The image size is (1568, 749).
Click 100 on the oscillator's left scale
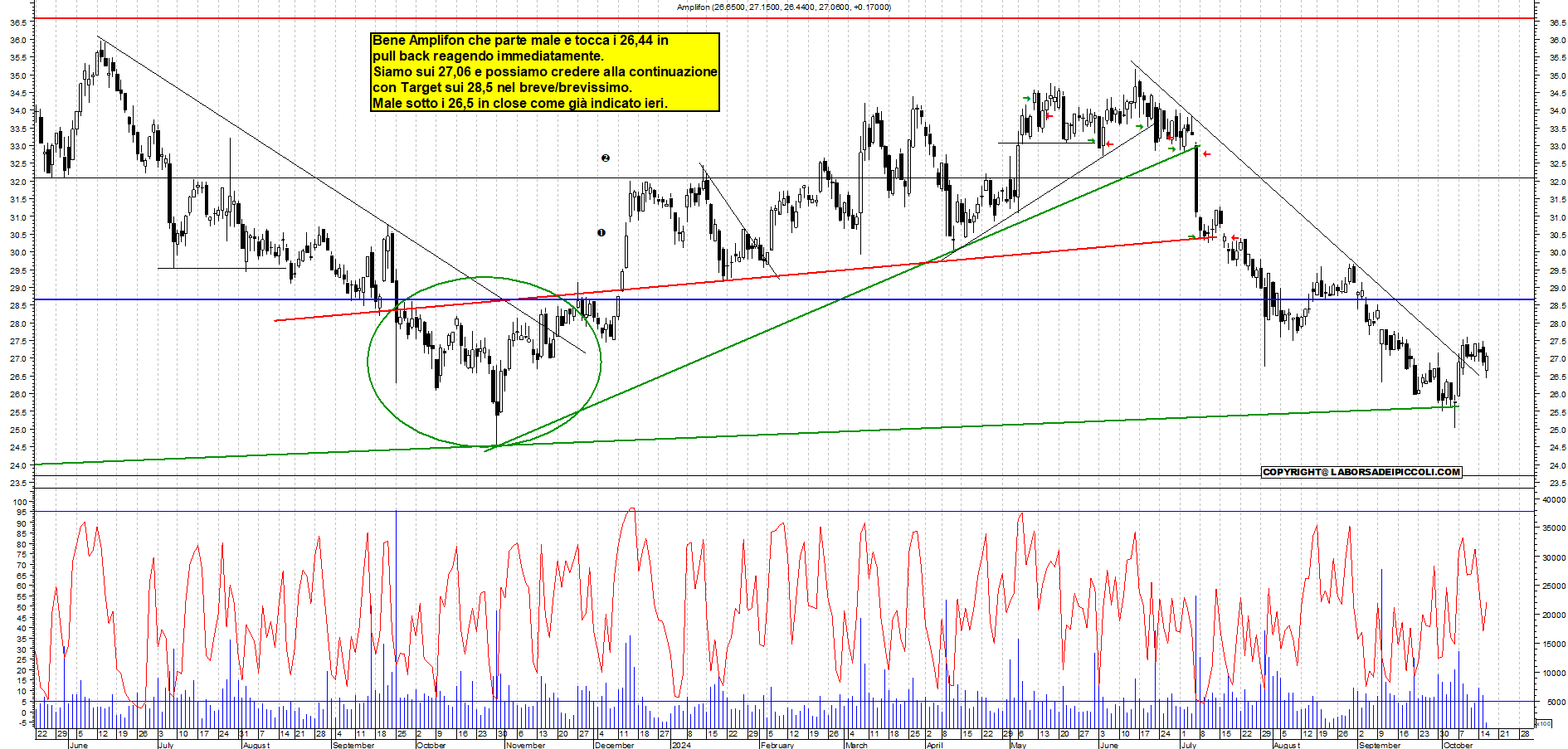[x=20, y=502]
